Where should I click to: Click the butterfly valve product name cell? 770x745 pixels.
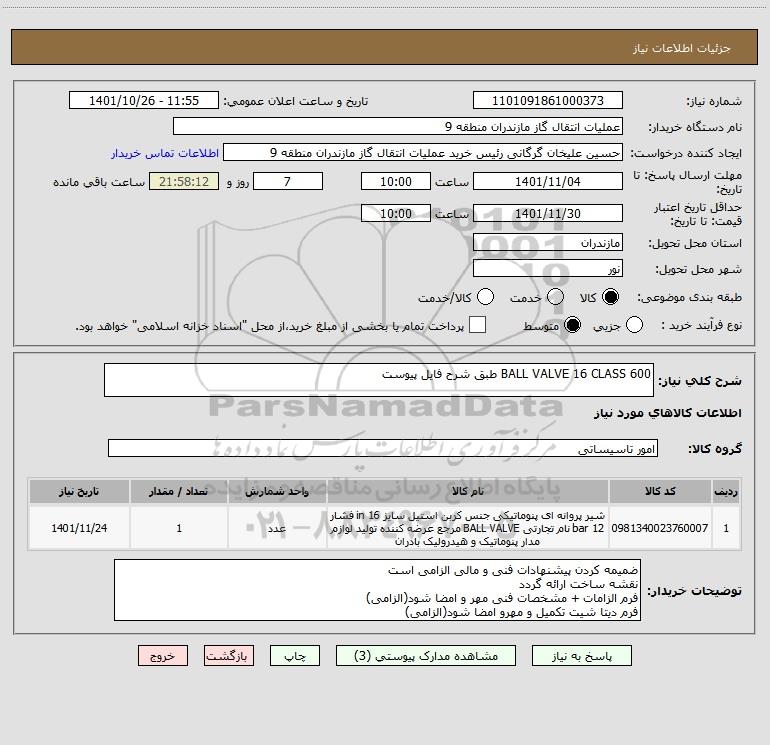468,528
